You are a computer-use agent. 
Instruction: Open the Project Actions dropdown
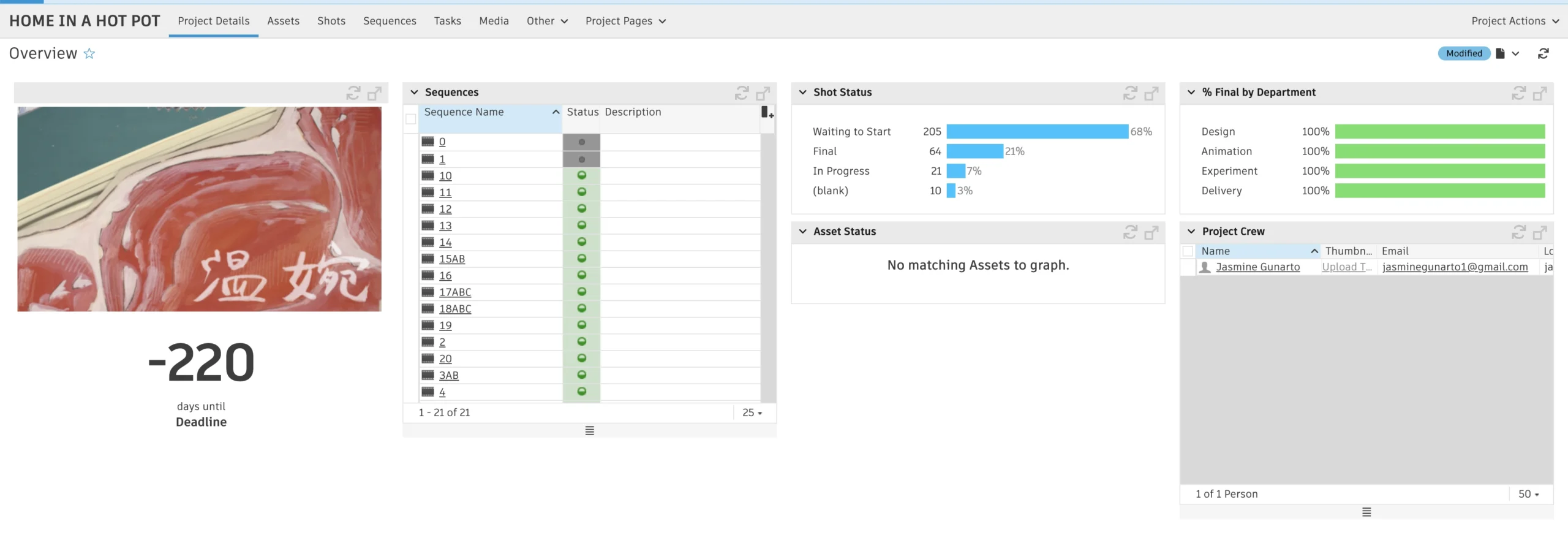pyautogui.click(x=1515, y=21)
